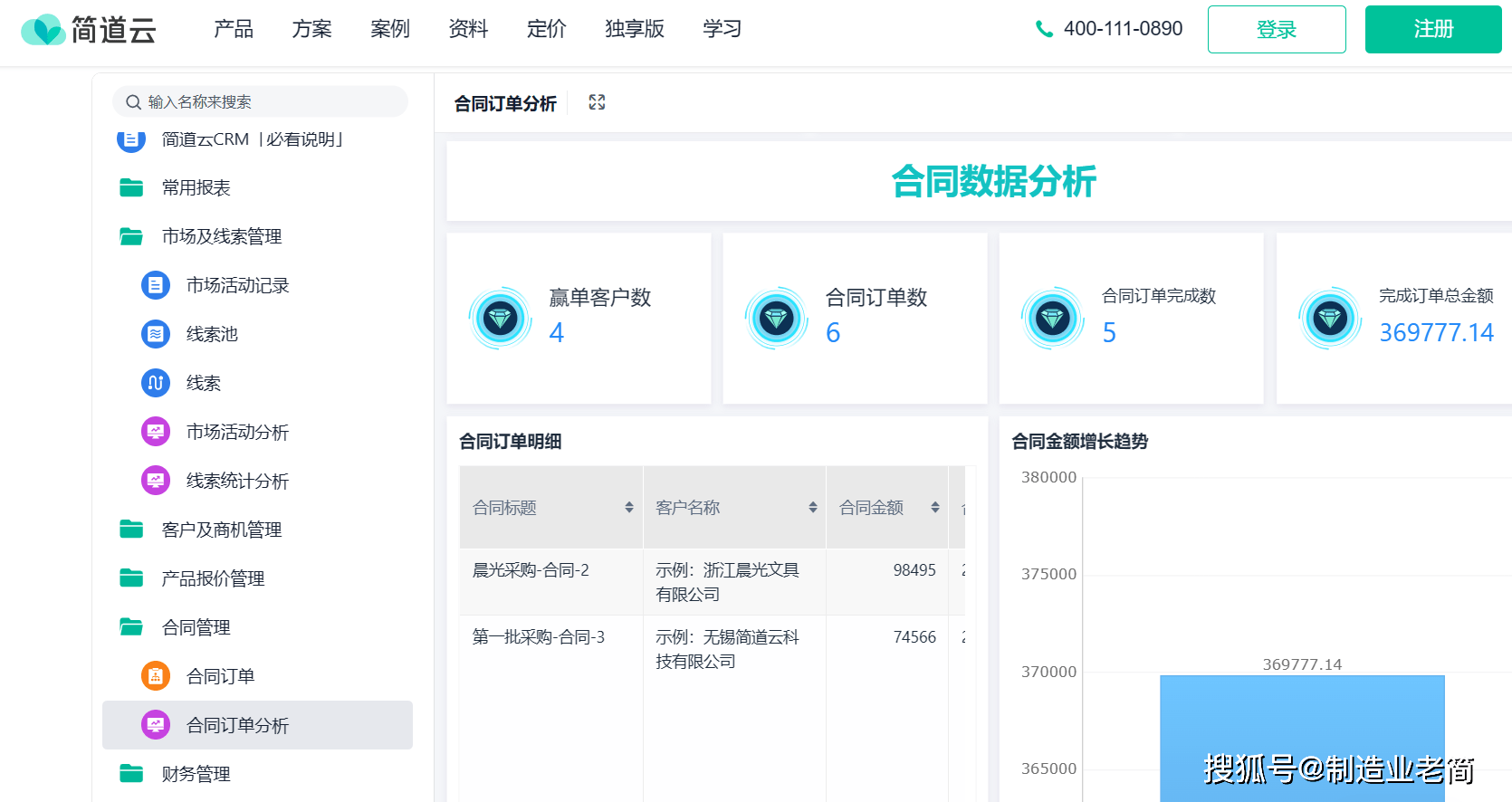Click the green 注册 button
Viewport: 1512px width, 802px height.
coord(1433,30)
